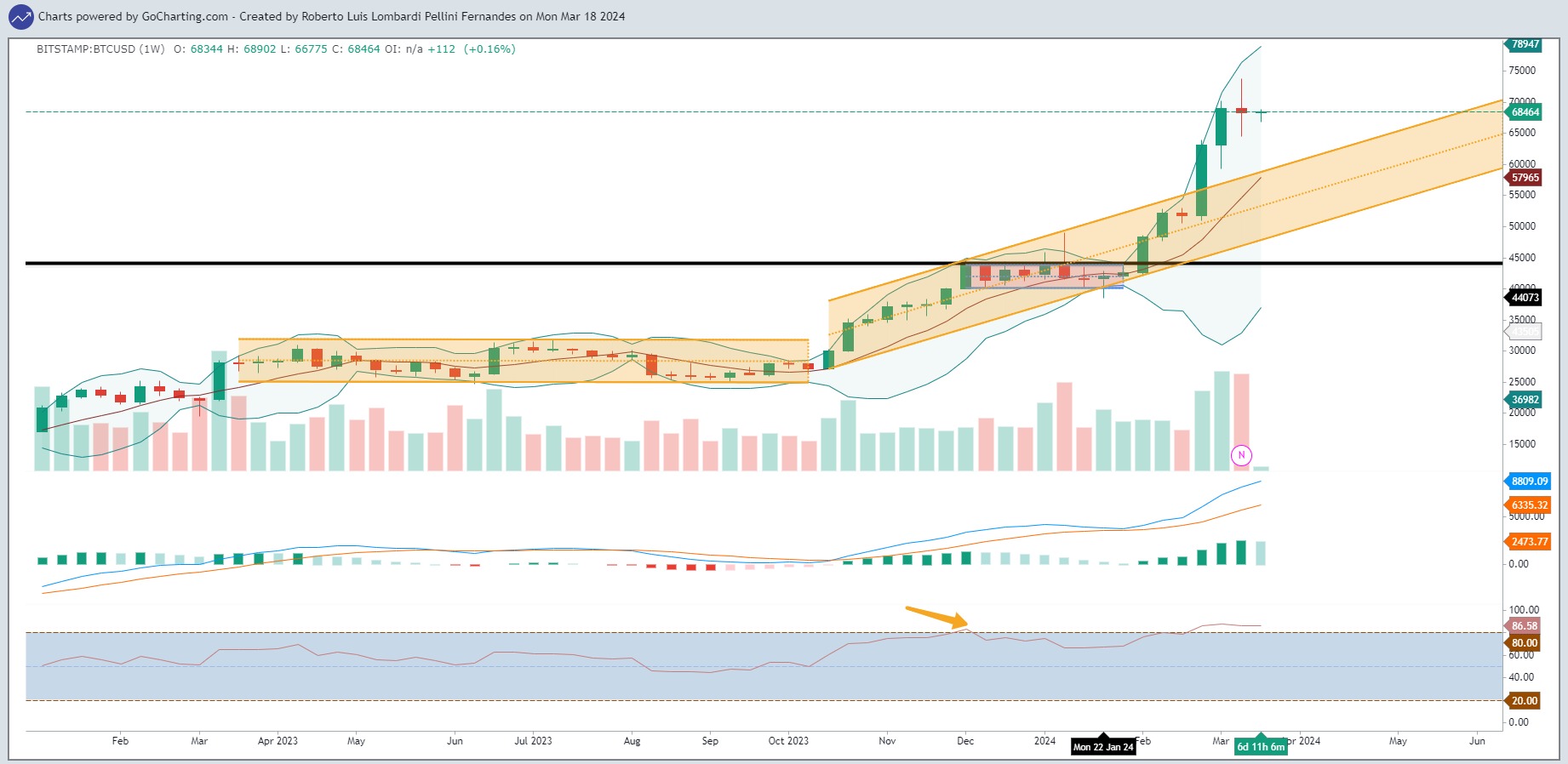Select the 20.00 oversold level tag

1524,701
